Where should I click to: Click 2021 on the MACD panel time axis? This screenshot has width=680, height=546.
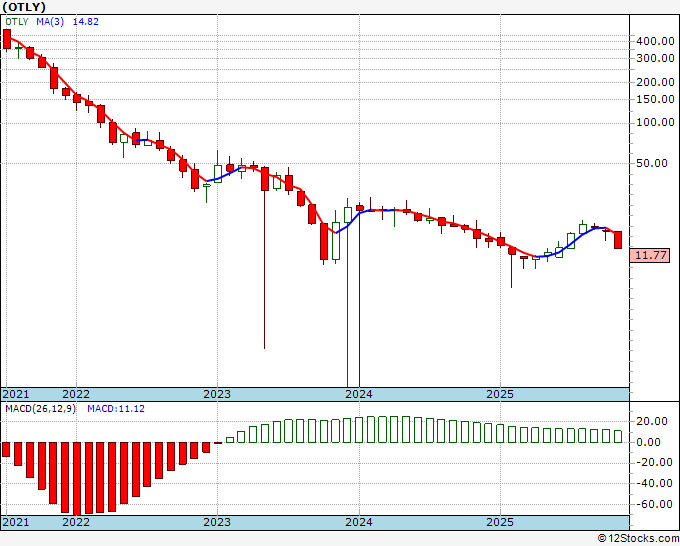click(x=16, y=522)
